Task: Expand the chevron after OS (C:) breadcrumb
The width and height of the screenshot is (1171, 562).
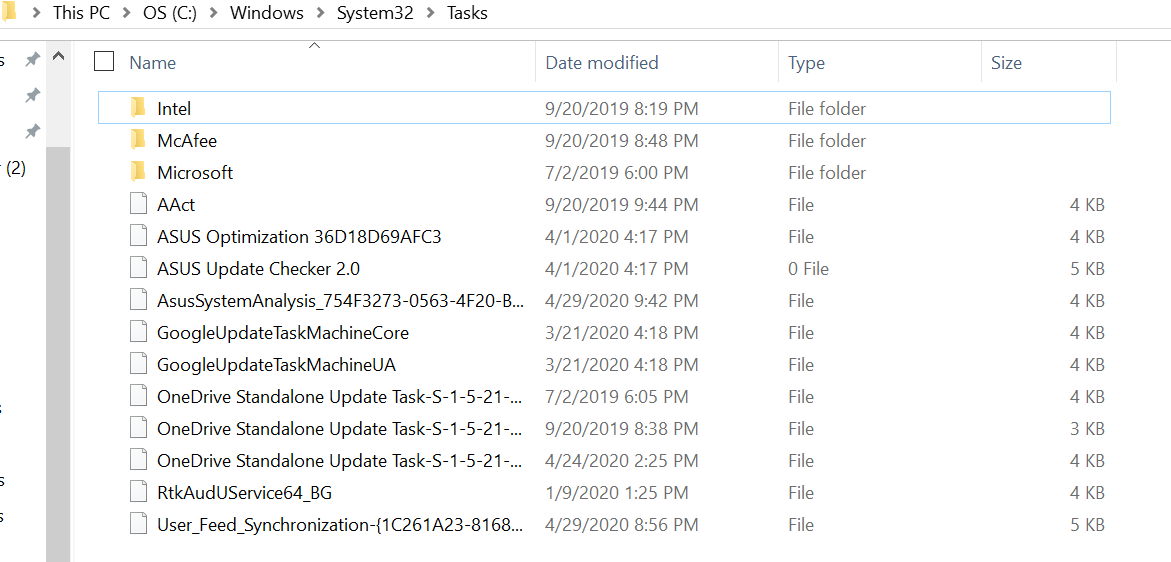Action: coord(214,13)
